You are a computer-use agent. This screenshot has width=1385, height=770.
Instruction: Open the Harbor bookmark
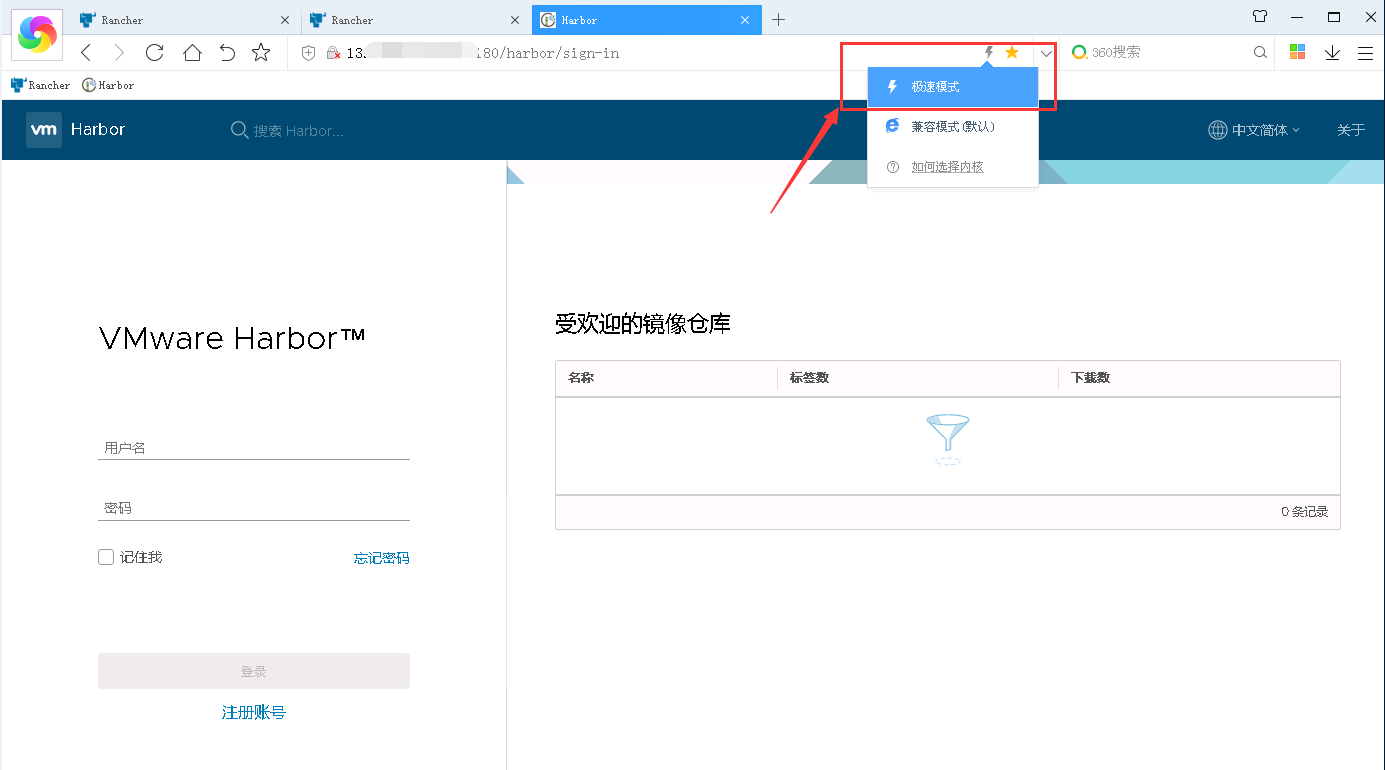coord(108,85)
